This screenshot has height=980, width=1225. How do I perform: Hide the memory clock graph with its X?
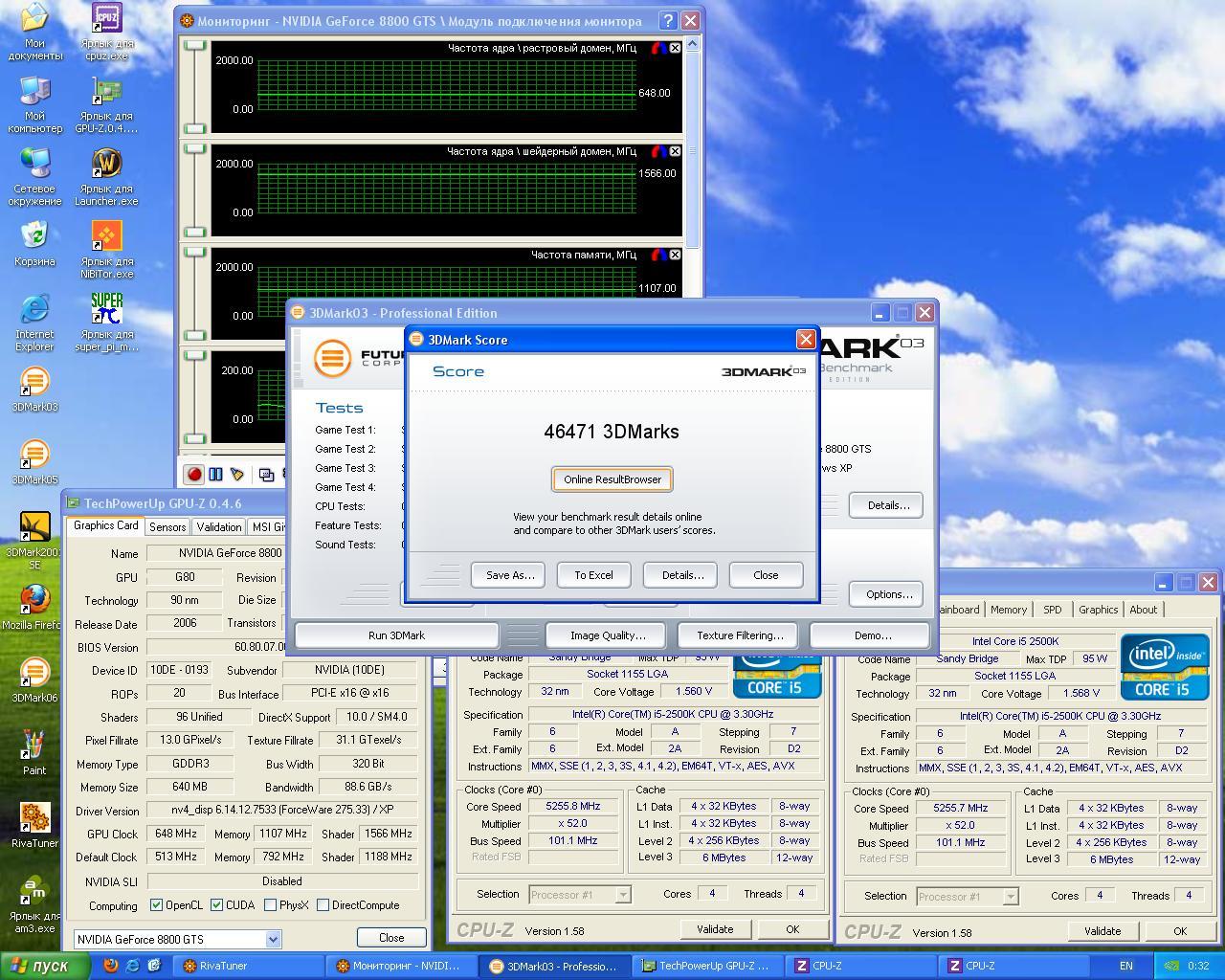tap(675, 255)
